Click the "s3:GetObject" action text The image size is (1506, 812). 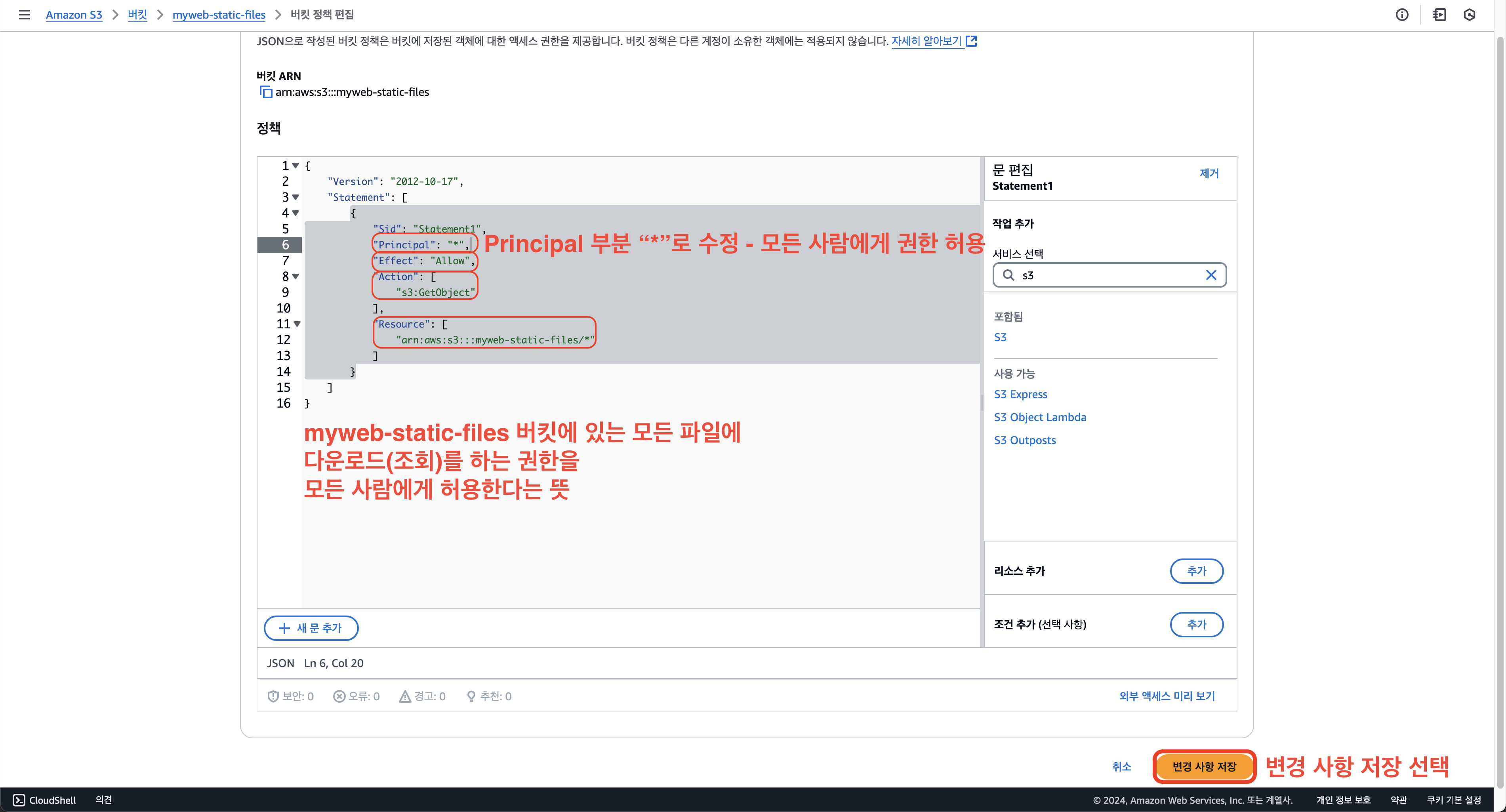tap(436, 292)
